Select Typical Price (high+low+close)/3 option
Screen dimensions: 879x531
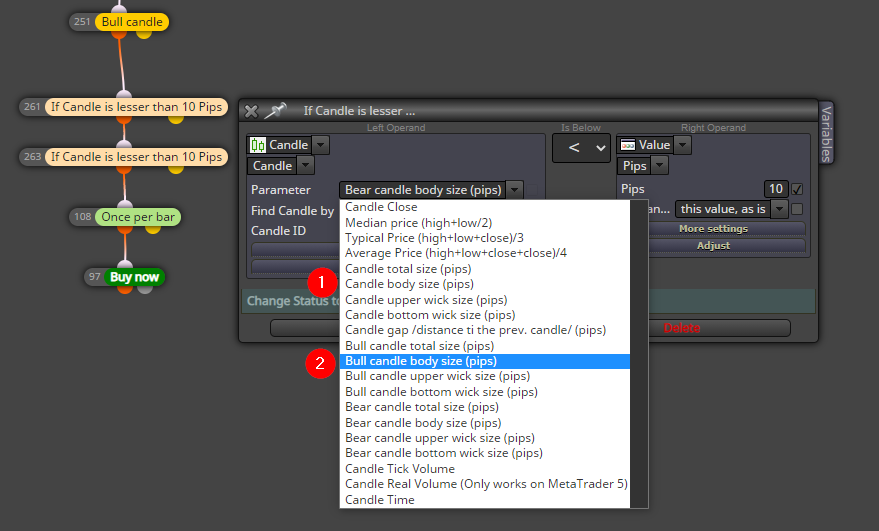[484, 238]
